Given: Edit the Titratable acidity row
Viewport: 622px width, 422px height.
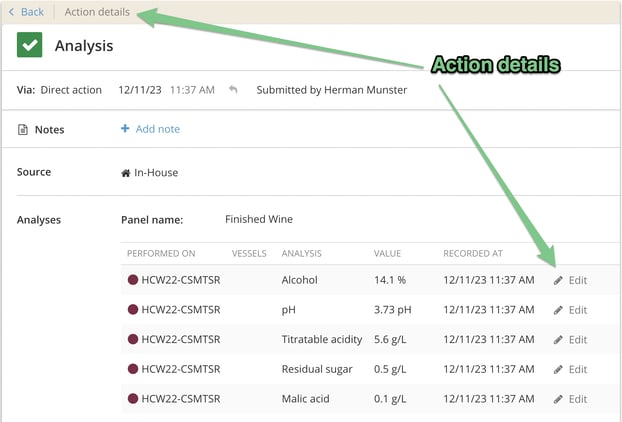Looking at the screenshot, I should coord(578,340).
